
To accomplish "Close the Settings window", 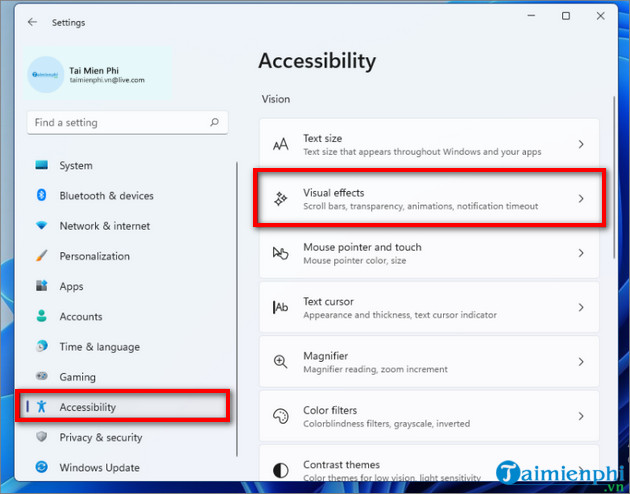I will click(601, 16).
